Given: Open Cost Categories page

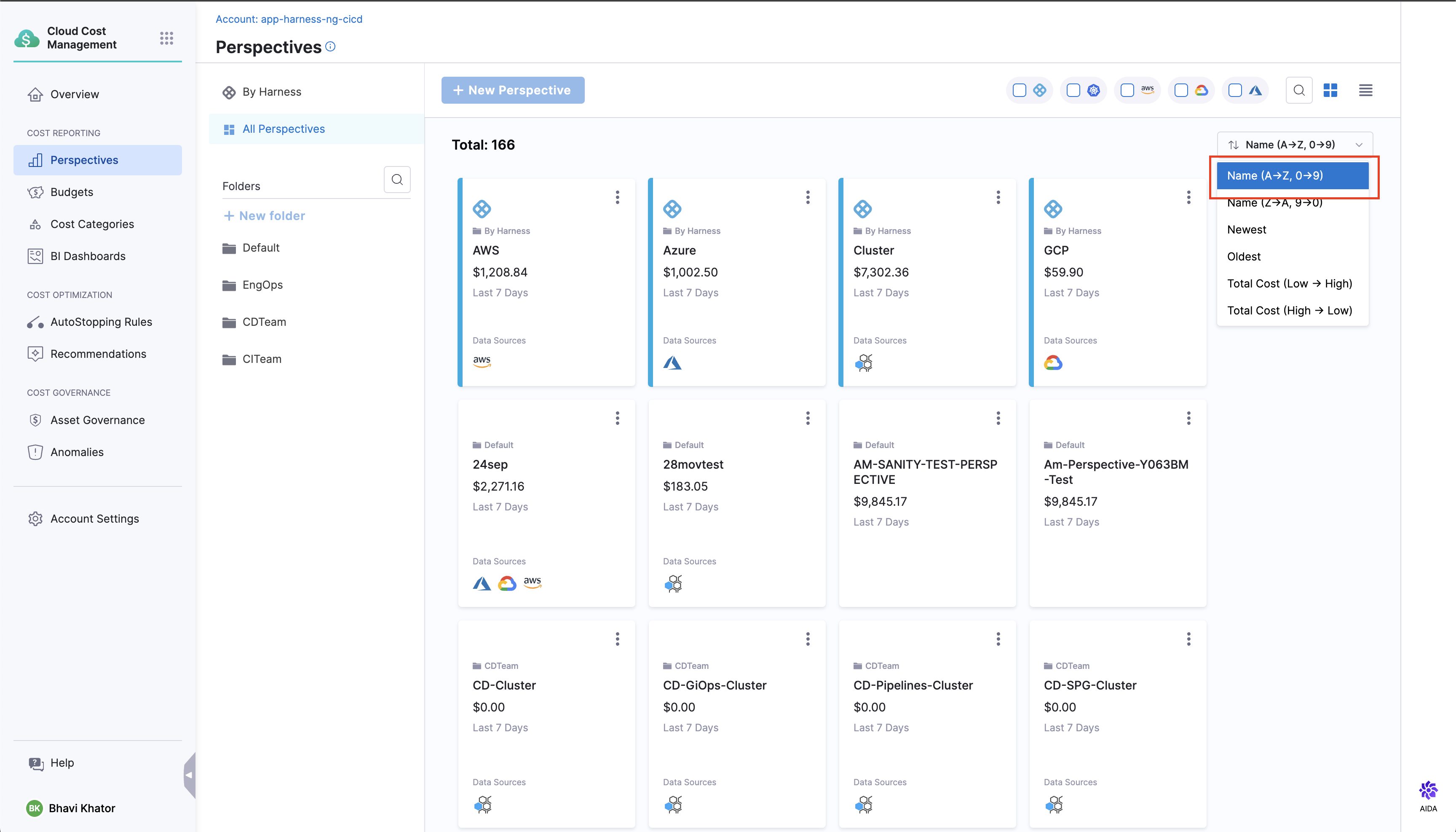Looking at the screenshot, I should [x=98, y=224].
